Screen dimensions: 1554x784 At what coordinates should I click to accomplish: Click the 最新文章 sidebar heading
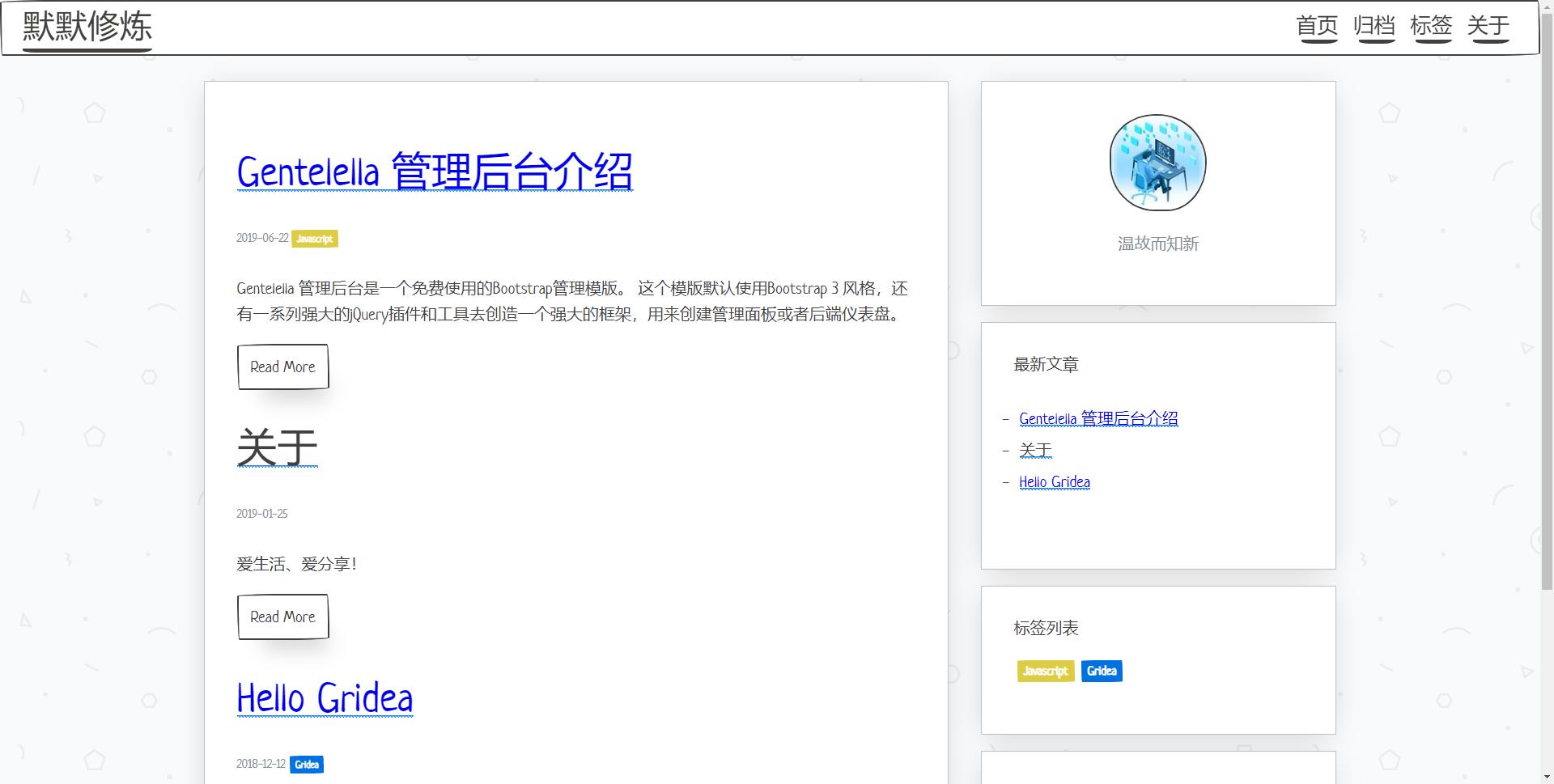click(x=1046, y=364)
